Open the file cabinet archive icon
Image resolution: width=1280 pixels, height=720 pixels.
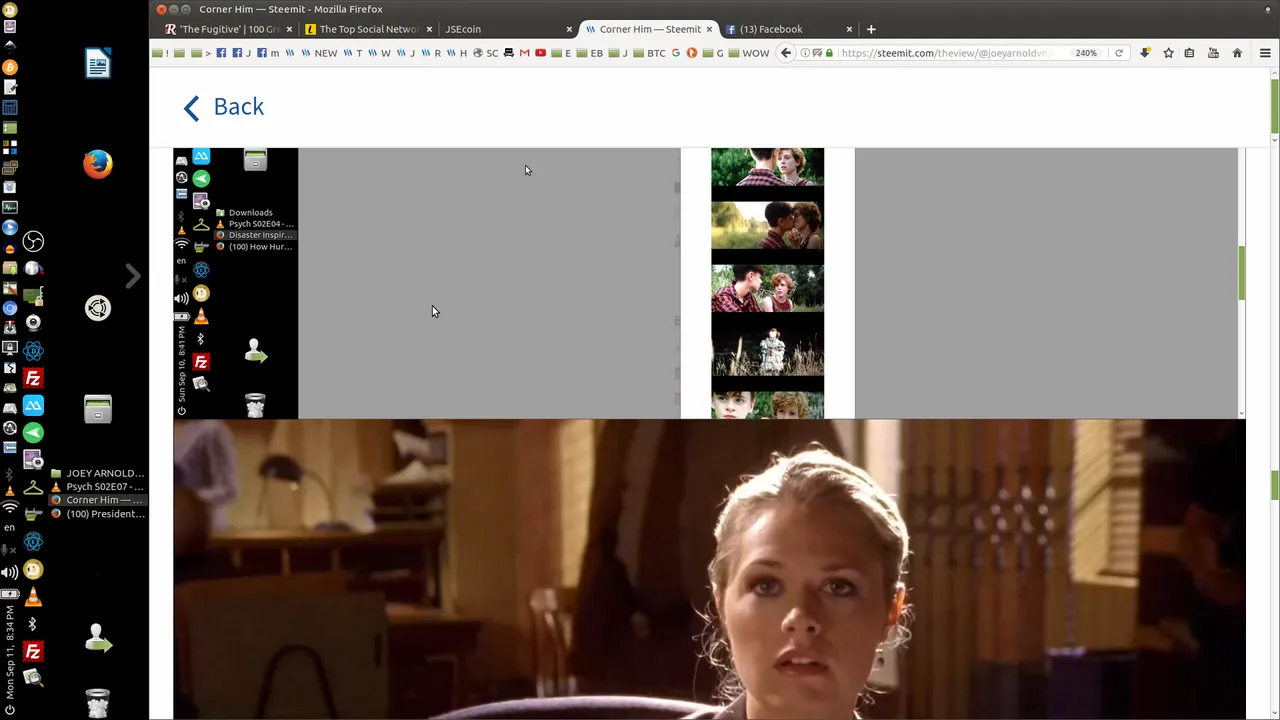(98, 409)
